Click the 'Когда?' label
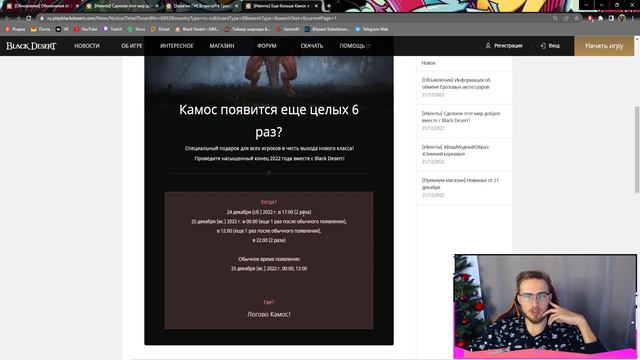 pyautogui.click(x=269, y=202)
